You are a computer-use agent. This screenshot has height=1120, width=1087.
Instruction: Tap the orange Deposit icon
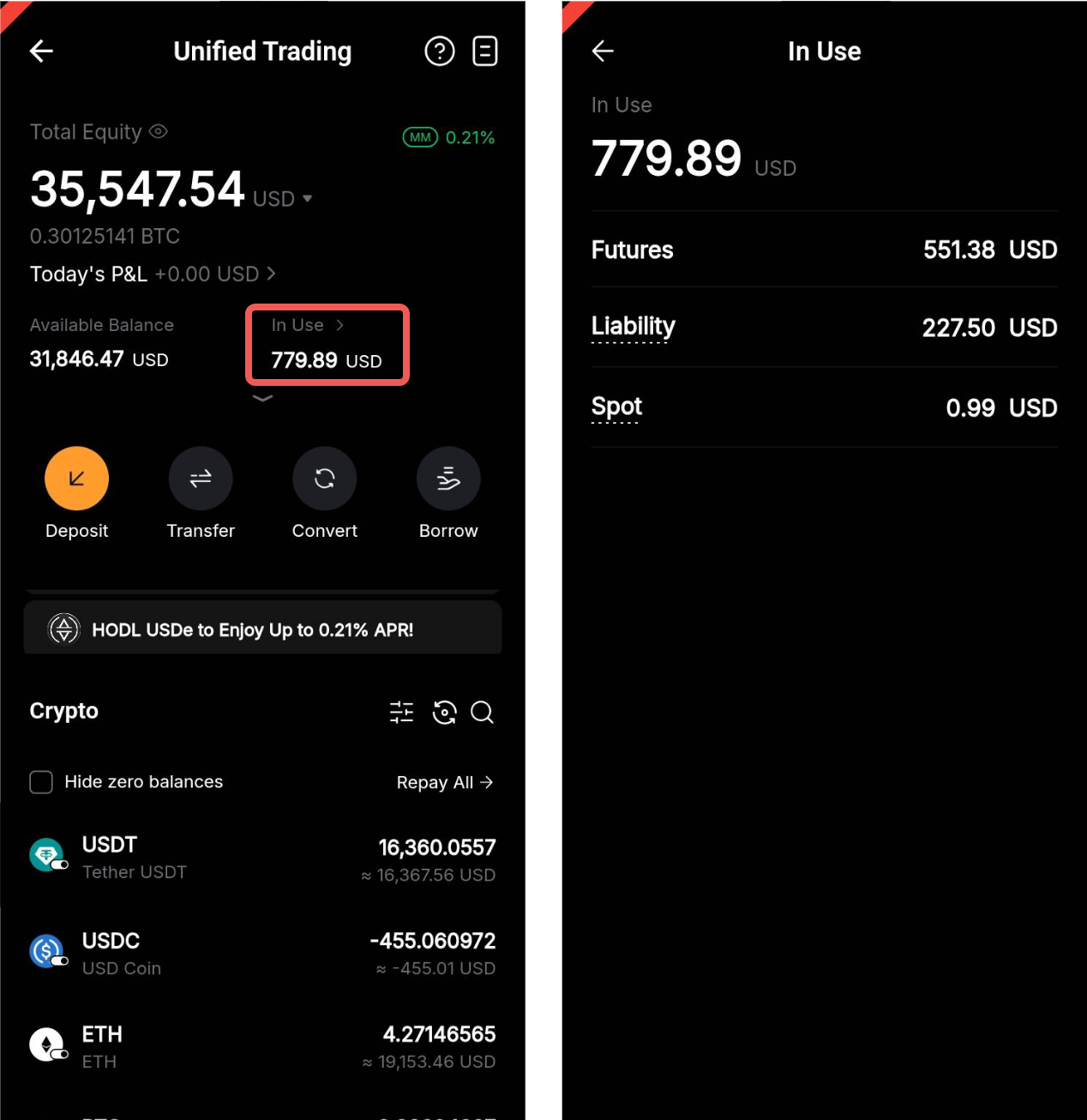[76, 479]
